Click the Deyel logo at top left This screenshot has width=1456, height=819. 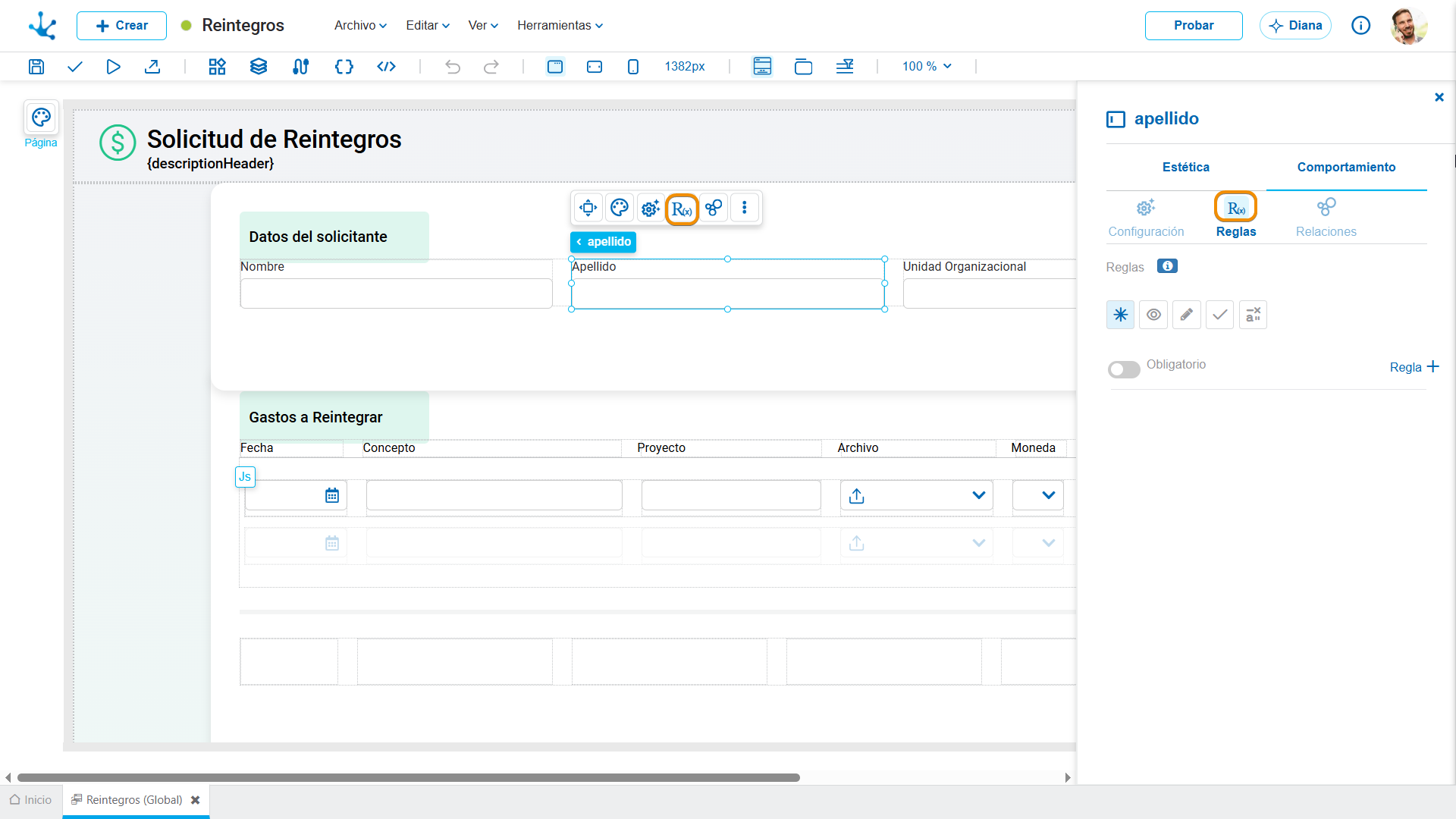click(x=42, y=26)
